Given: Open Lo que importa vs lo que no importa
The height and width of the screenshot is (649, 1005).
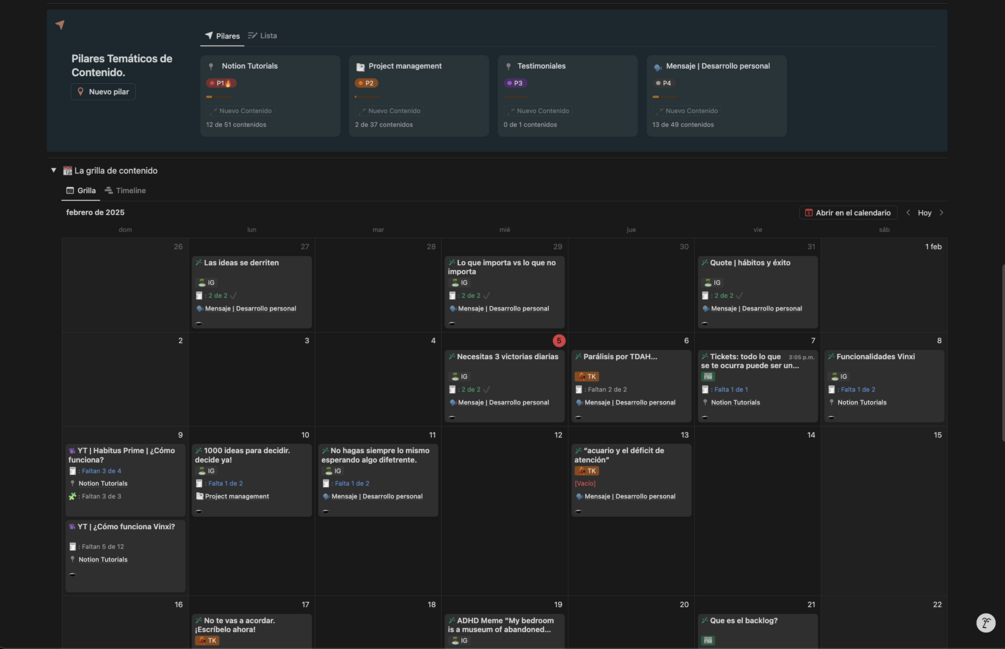Looking at the screenshot, I should pos(504,292).
